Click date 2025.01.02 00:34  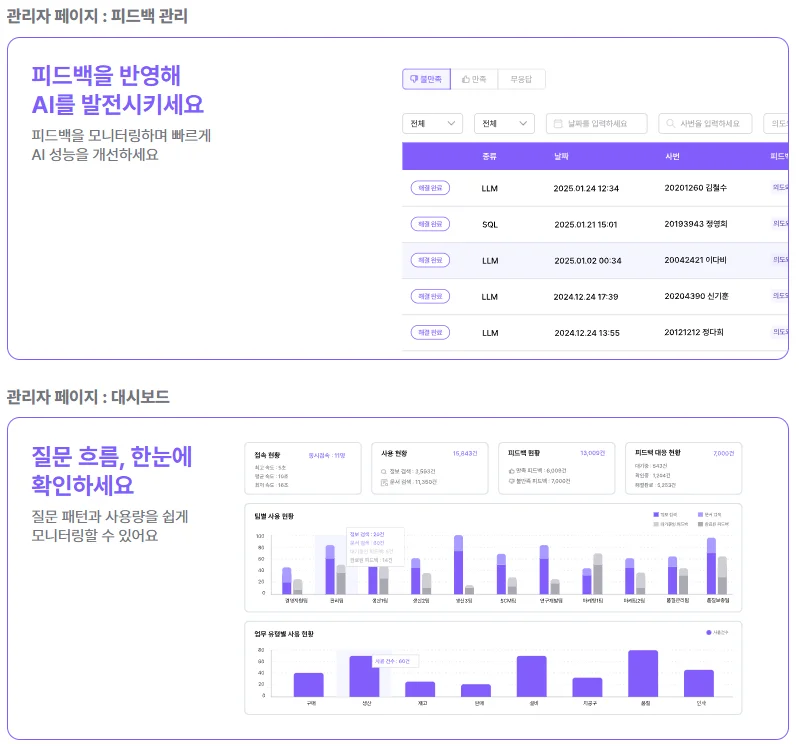tap(588, 261)
